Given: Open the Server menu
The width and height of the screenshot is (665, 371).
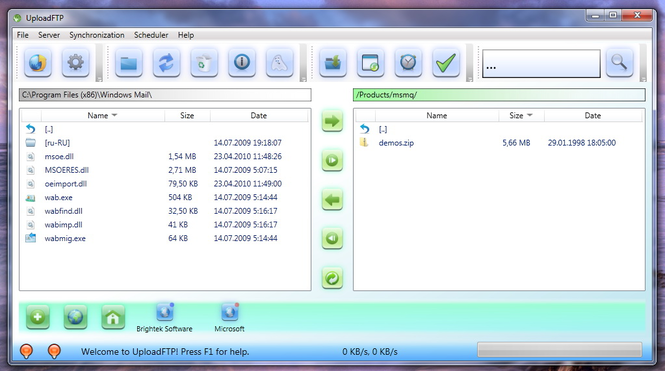Looking at the screenshot, I should click(x=49, y=35).
